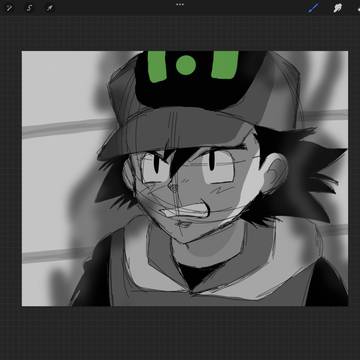Open the Adjustments magic wand menu
This screenshot has height=360, width=360.
(8, 8)
